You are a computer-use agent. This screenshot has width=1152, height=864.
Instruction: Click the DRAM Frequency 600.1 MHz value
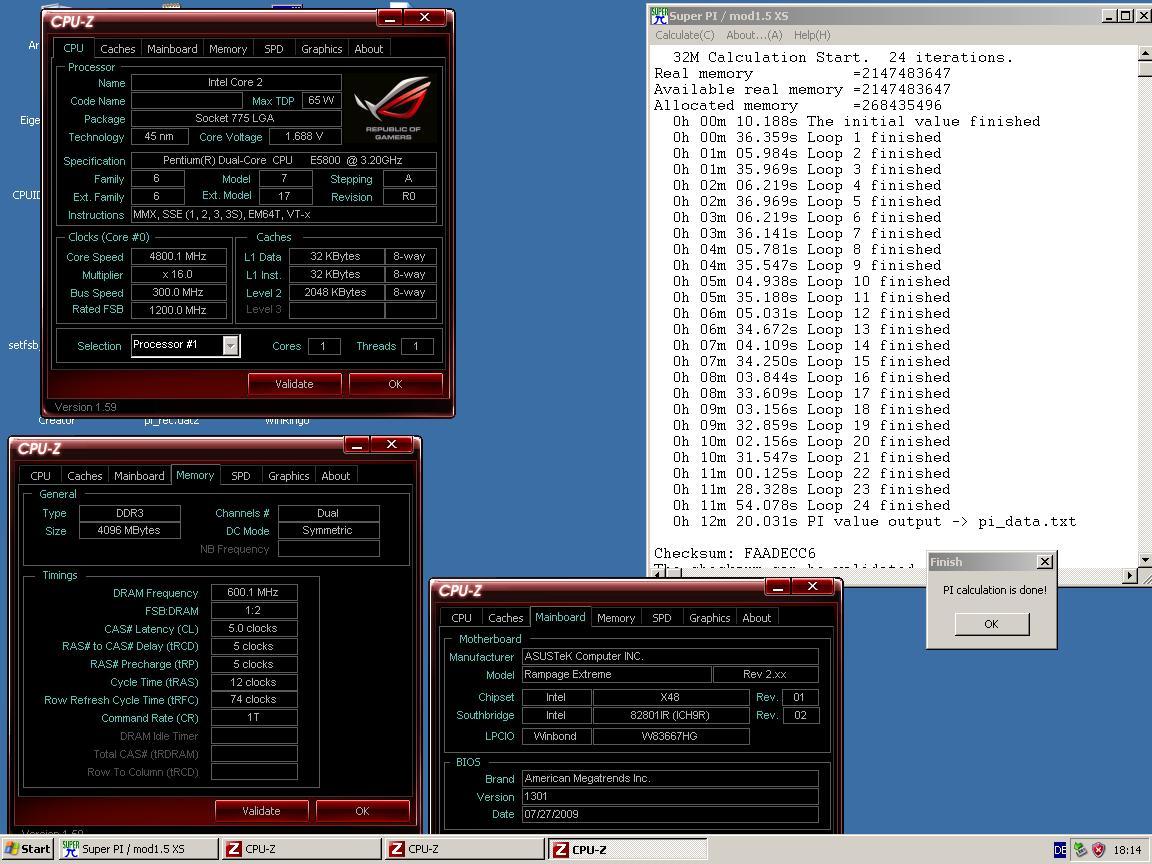pos(253,592)
